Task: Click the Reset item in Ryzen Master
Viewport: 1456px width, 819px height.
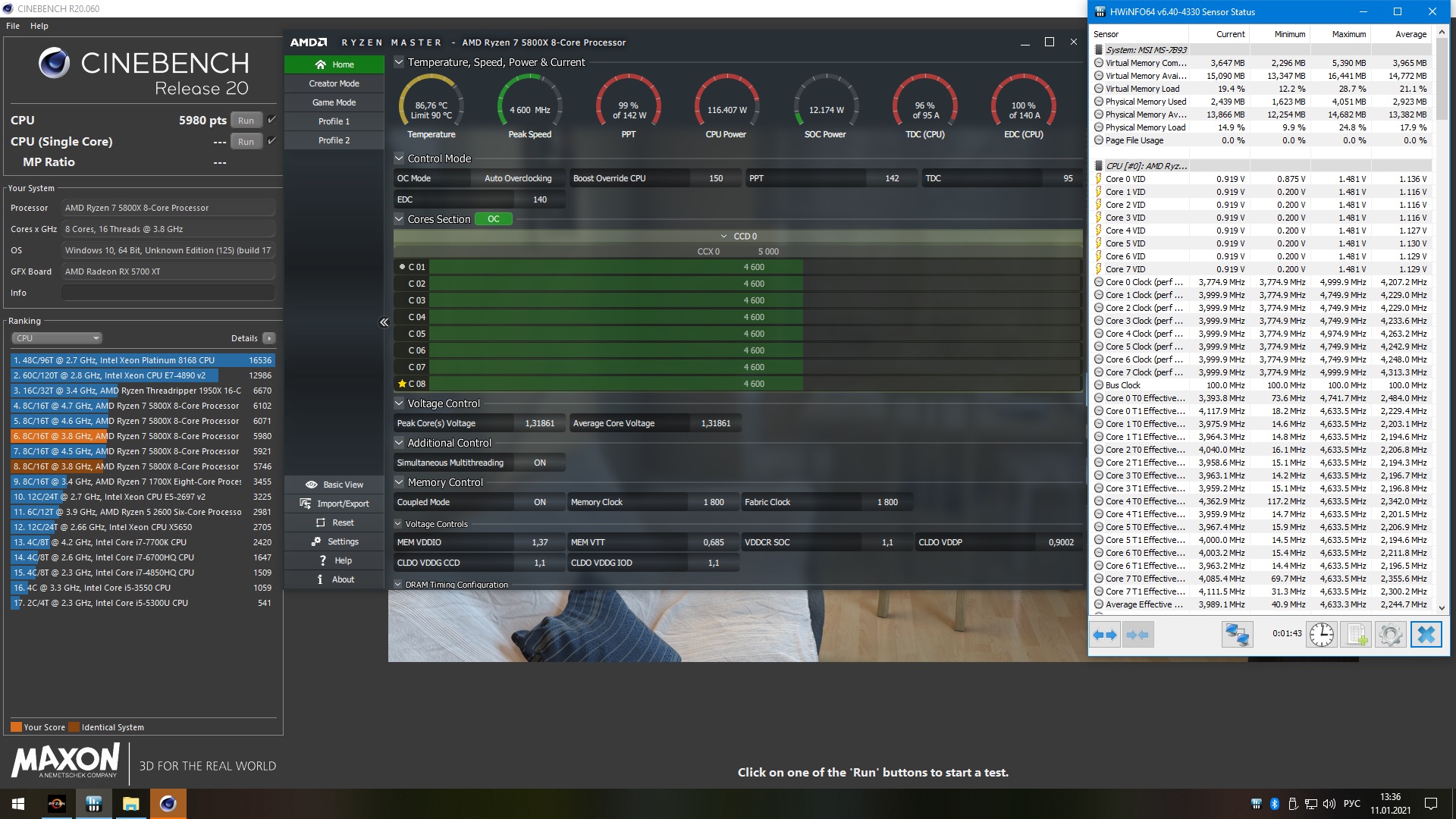Action: [334, 522]
